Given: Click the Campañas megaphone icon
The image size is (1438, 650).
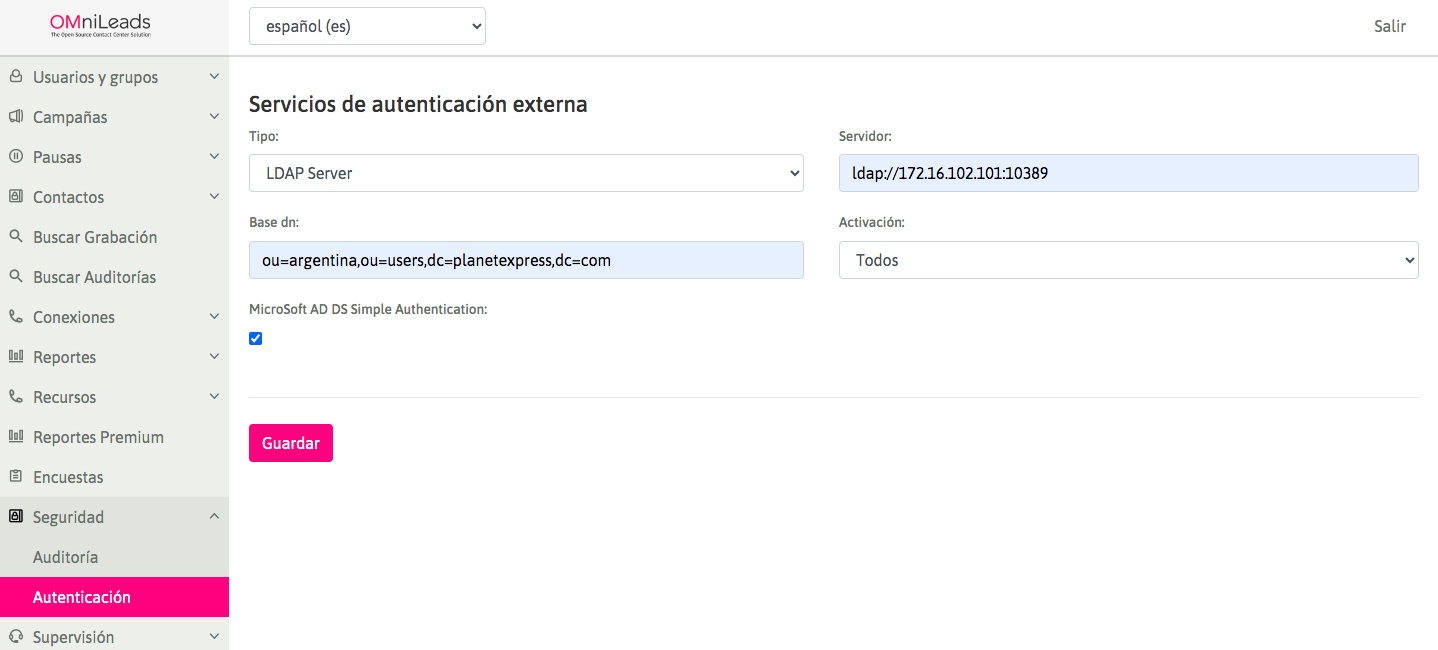Looking at the screenshot, I should click(16, 117).
